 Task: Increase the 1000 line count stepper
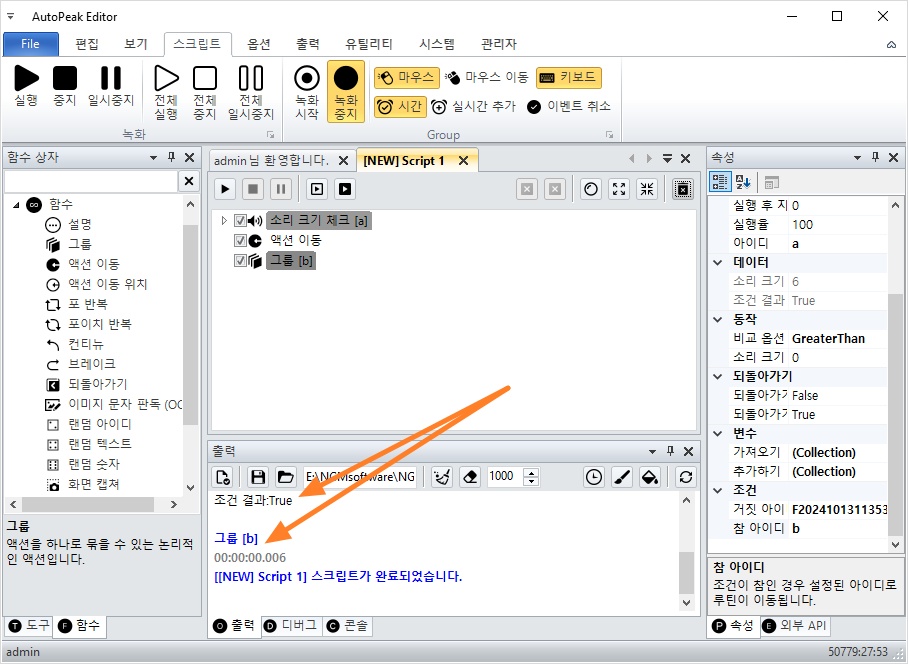point(531,472)
